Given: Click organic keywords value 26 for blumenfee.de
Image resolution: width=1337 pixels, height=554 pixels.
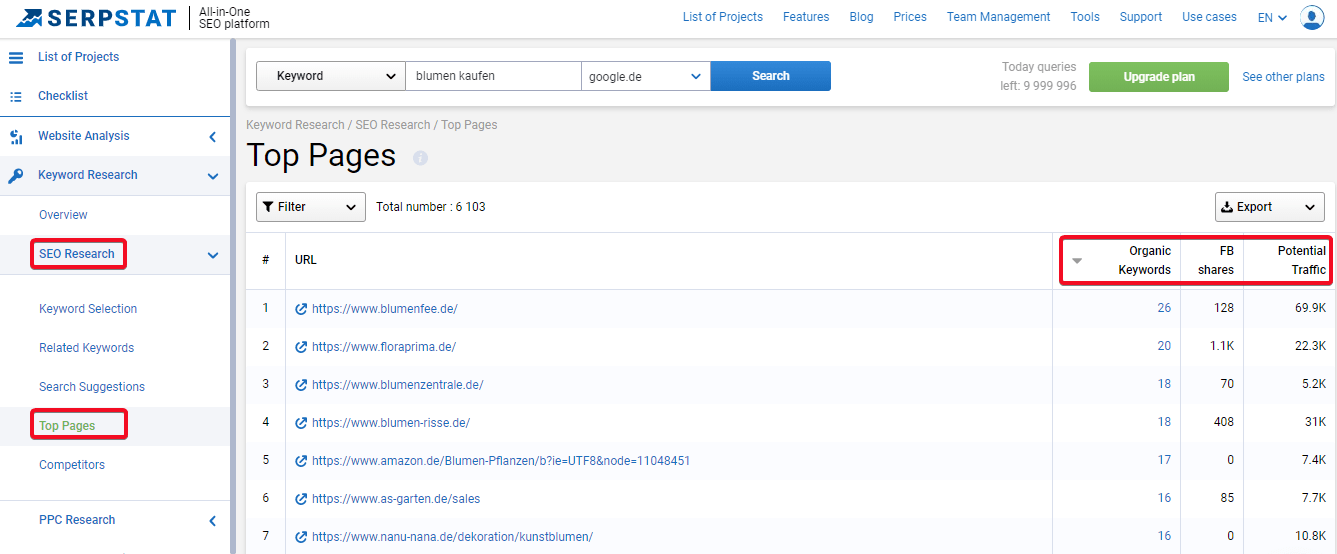Looking at the screenshot, I should pyautogui.click(x=1164, y=308).
